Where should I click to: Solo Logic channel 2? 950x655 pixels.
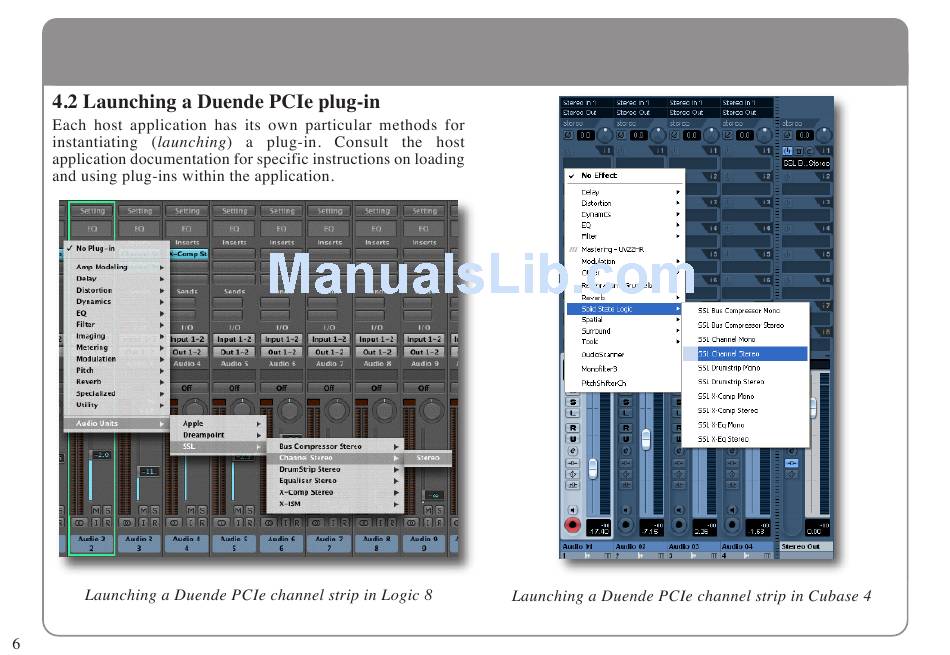point(107,511)
